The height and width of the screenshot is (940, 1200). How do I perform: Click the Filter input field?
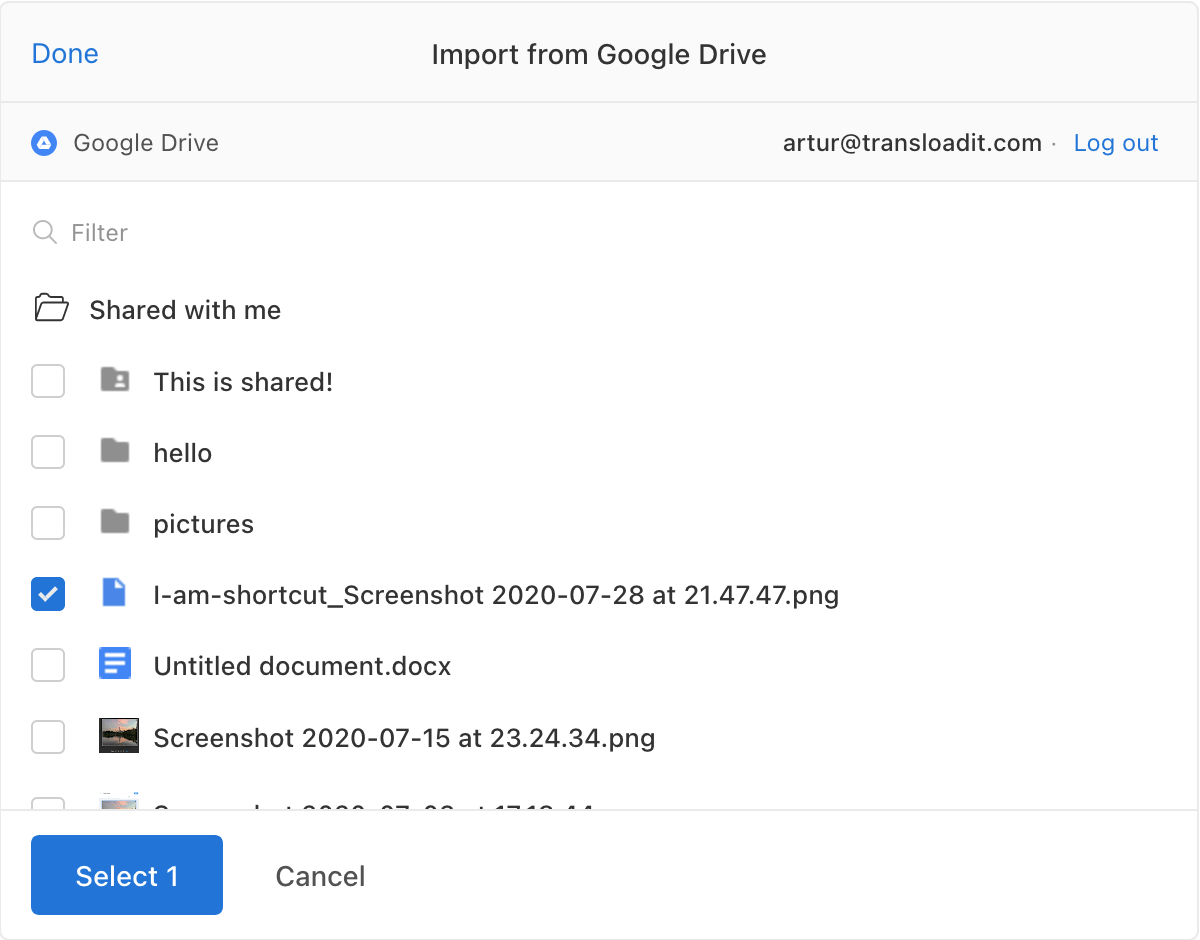600,232
